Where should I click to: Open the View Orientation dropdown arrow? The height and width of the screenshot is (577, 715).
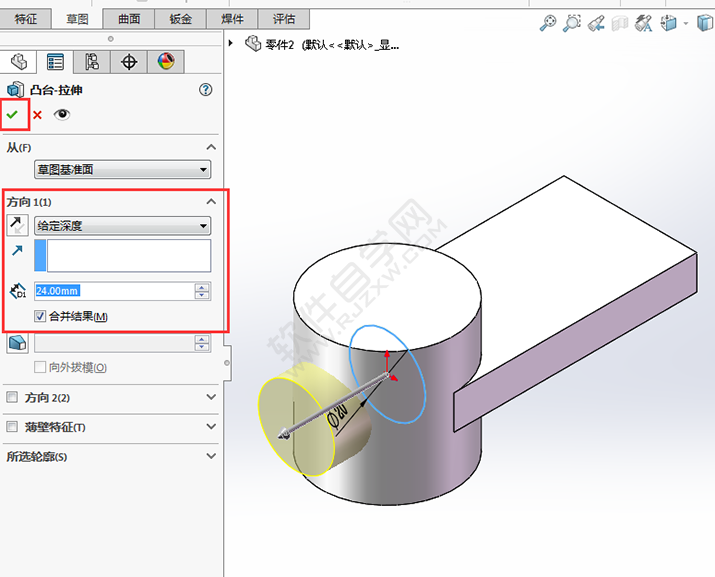coord(685,23)
